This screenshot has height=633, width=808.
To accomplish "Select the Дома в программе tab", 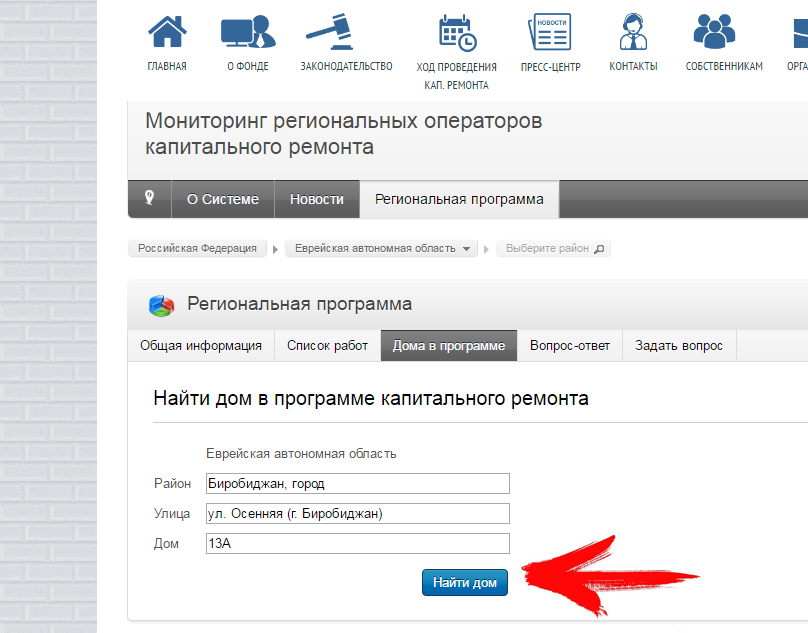I will click(x=449, y=345).
